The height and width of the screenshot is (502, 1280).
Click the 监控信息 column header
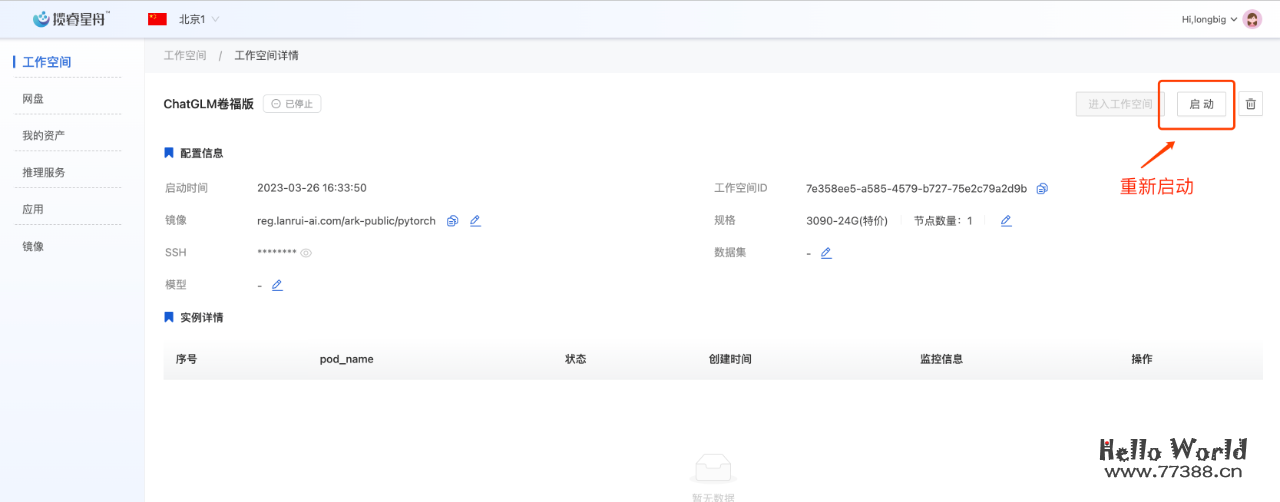coord(941,359)
